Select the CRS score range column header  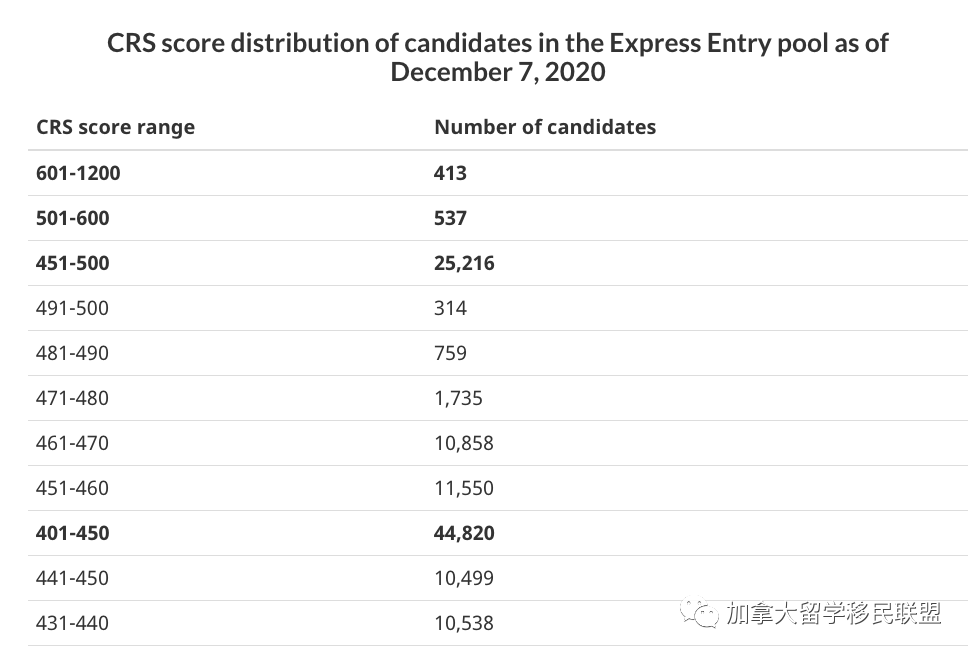[115, 127]
